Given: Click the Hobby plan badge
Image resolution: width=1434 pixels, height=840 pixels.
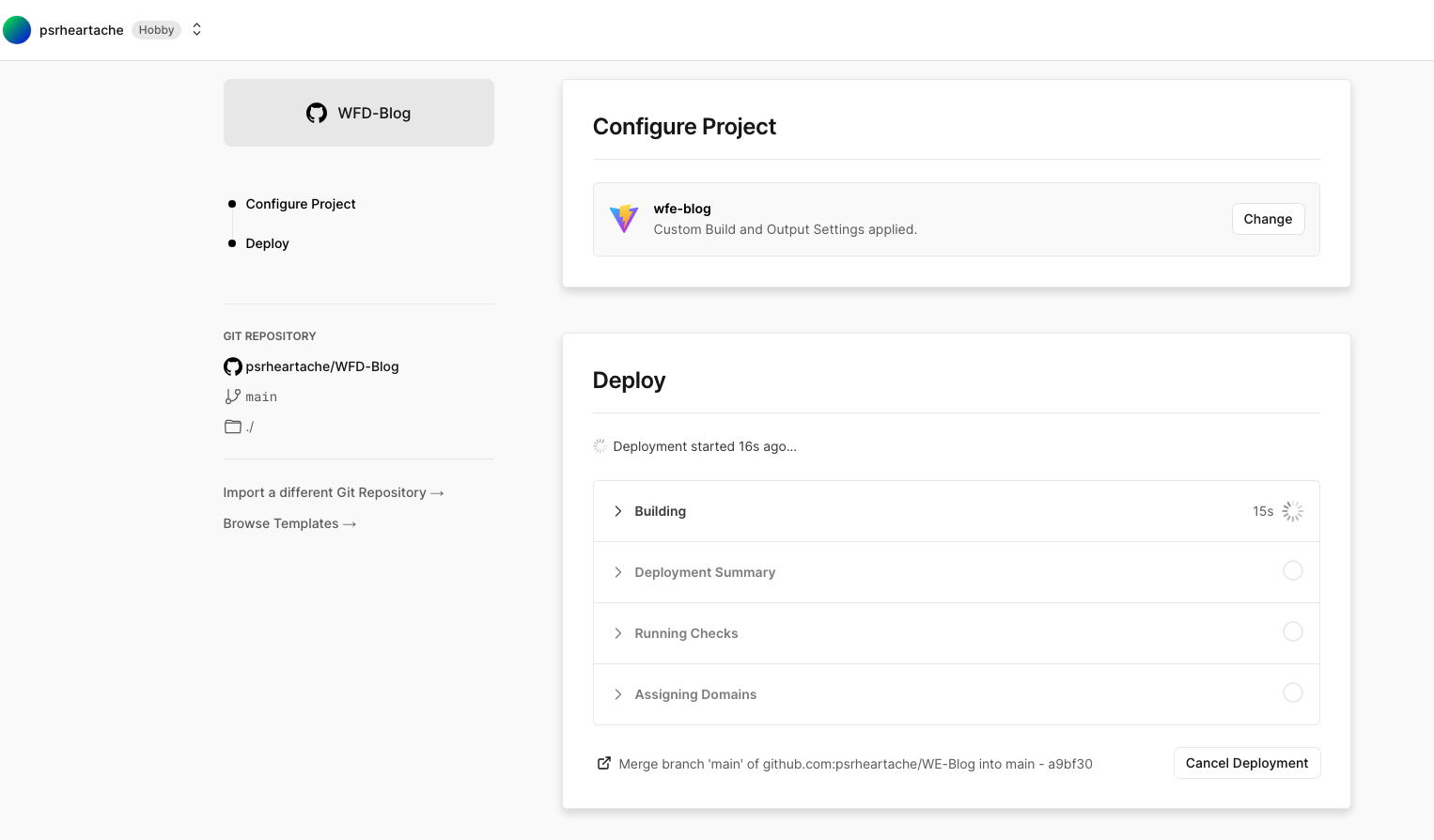Looking at the screenshot, I should click(156, 30).
